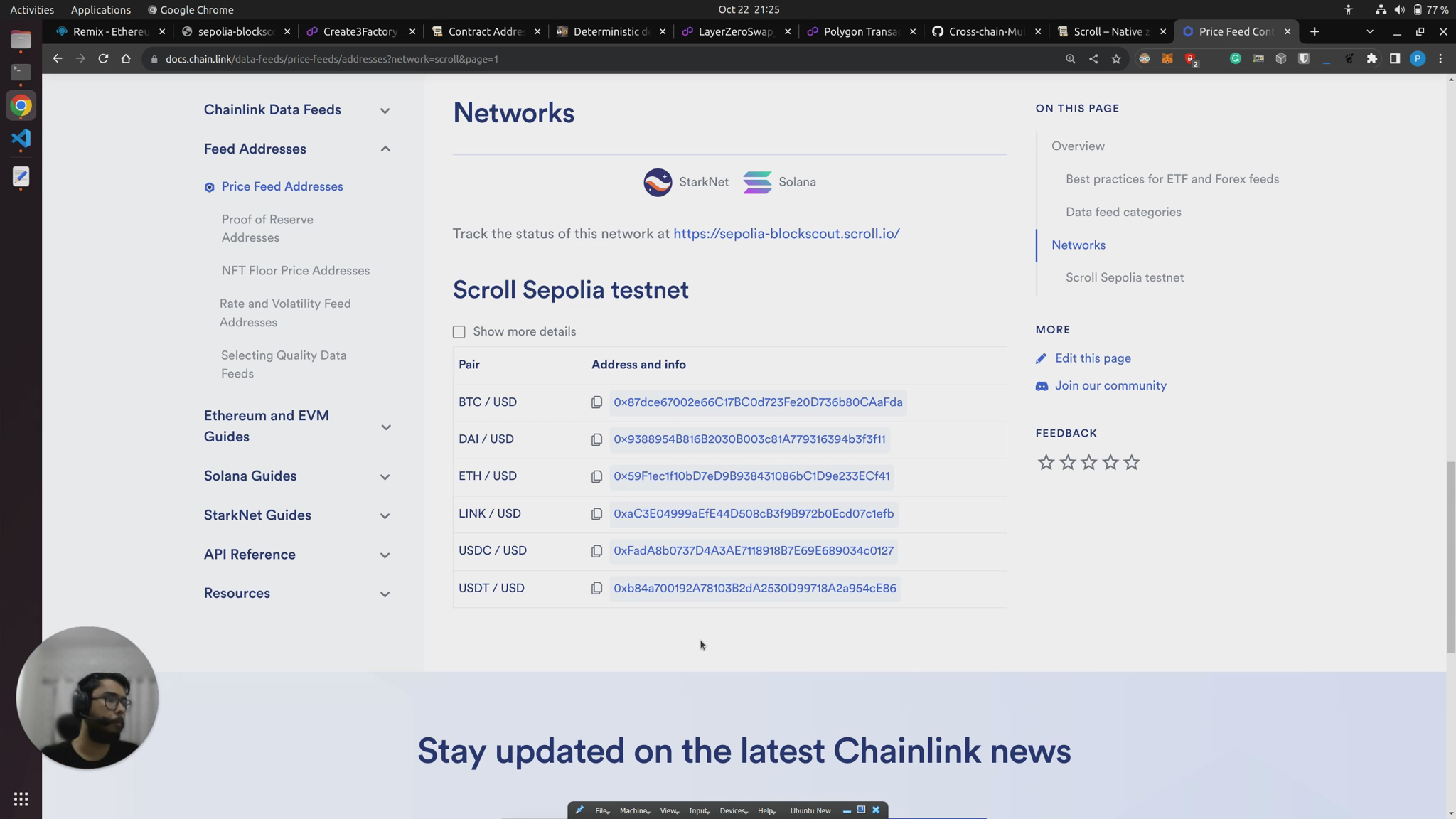This screenshot has width=1456, height=819.
Task: Open the page zoom indicator in address bar
Action: pyautogui.click(x=1070, y=59)
